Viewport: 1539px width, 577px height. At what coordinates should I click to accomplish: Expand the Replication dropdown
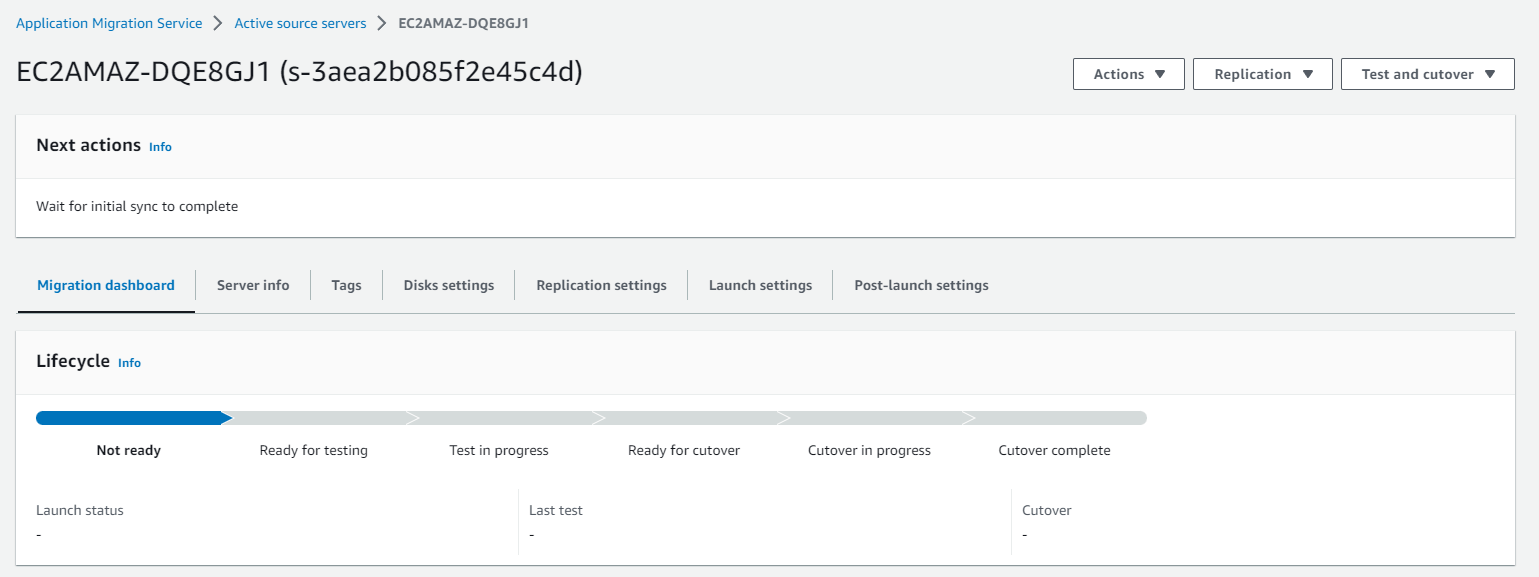pos(1262,74)
